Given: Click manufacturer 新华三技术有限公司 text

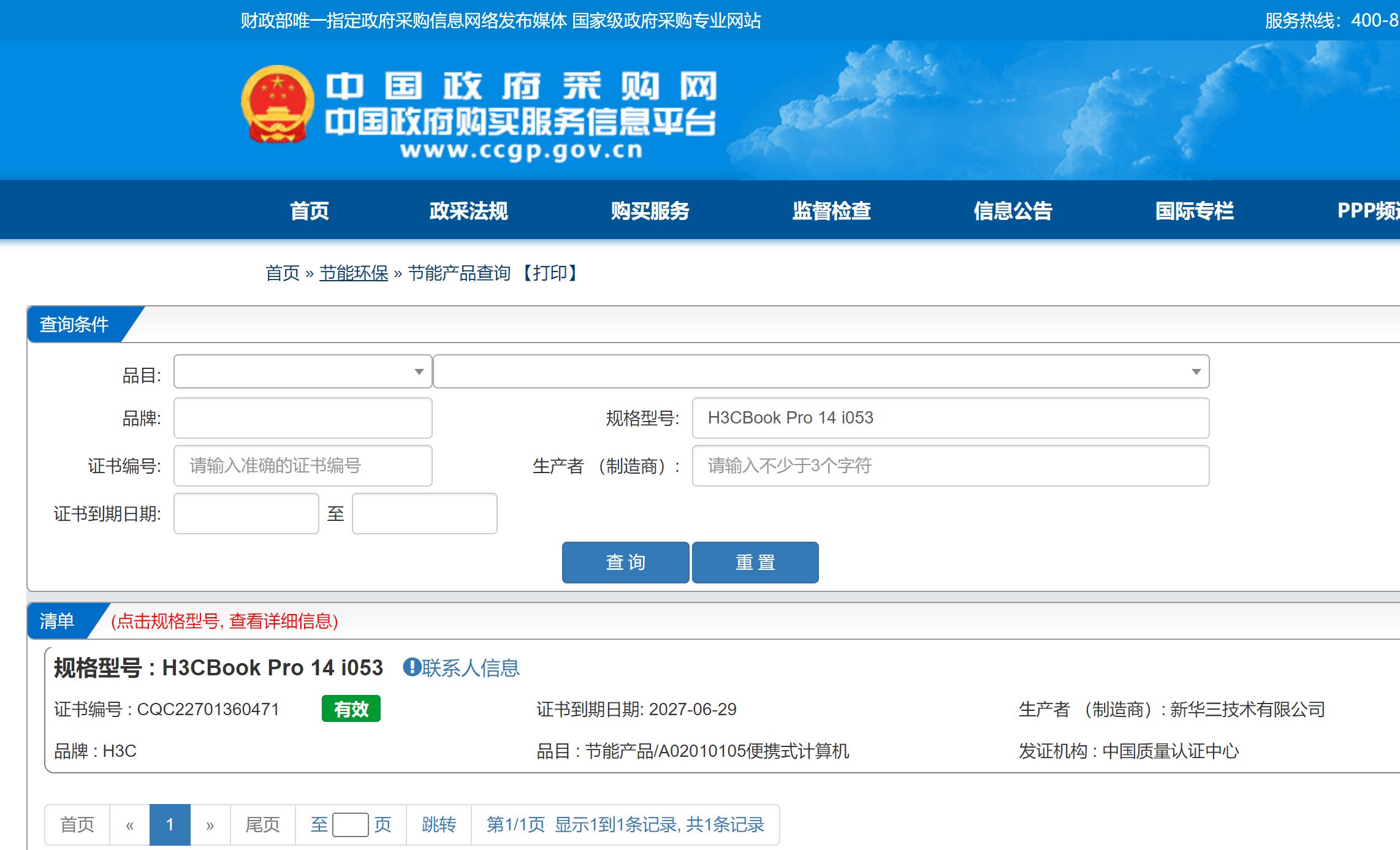Looking at the screenshot, I should pyautogui.click(x=1247, y=709).
